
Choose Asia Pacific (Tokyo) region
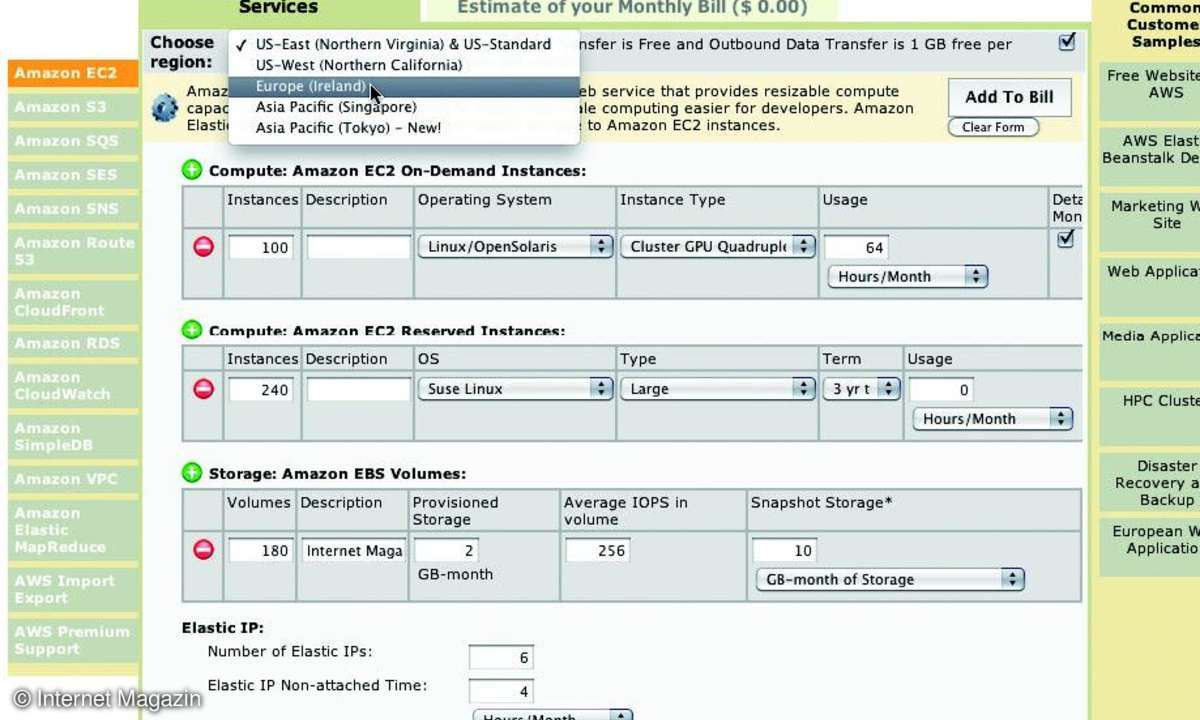(x=404, y=128)
